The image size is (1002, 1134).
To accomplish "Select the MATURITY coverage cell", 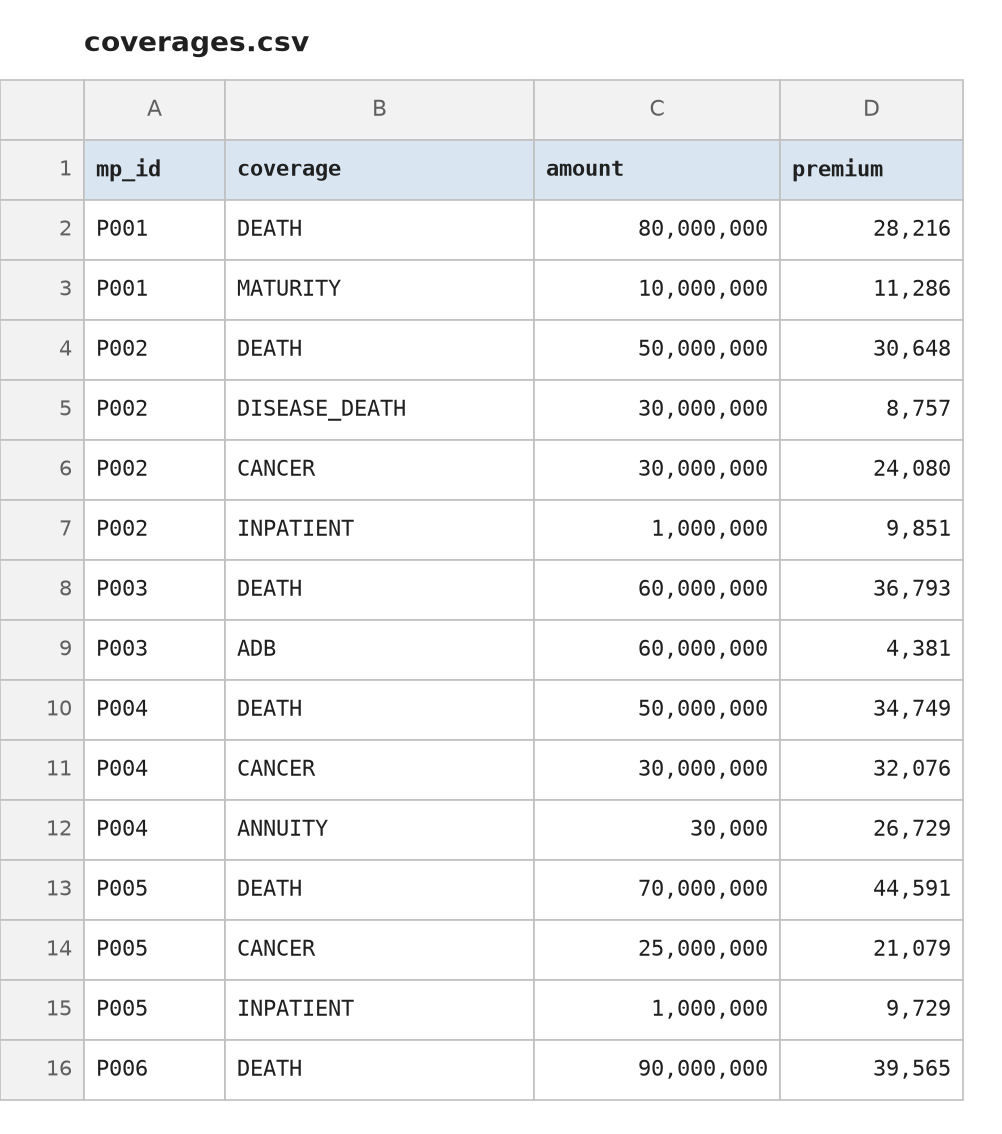I will (379, 290).
